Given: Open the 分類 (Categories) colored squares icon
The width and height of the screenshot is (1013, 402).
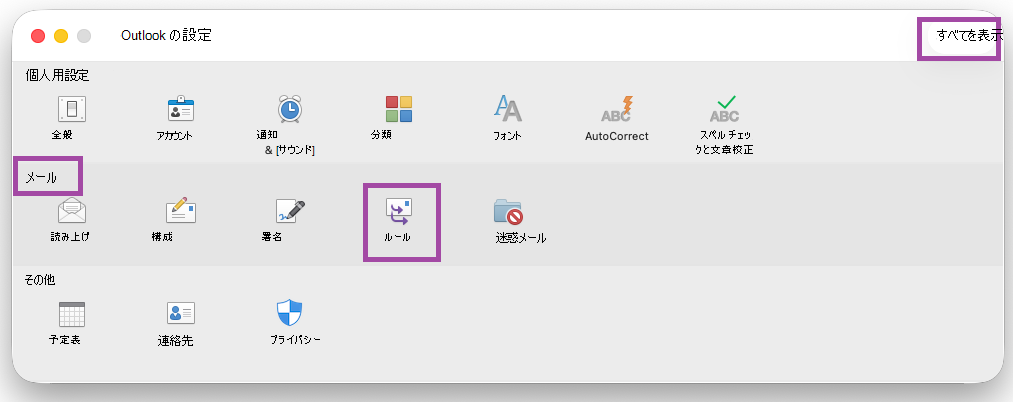Looking at the screenshot, I should click(399, 109).
